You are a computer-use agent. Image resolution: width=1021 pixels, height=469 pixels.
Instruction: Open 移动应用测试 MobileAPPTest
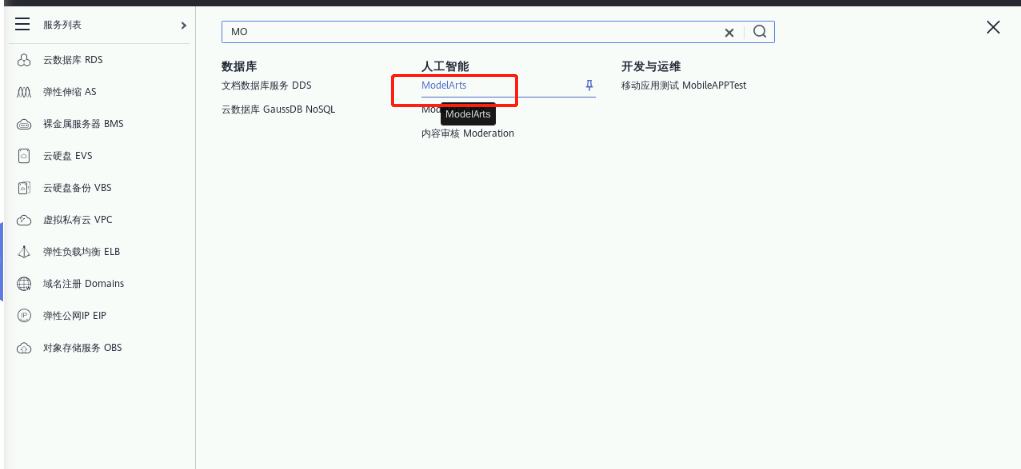tap(684, 85)
